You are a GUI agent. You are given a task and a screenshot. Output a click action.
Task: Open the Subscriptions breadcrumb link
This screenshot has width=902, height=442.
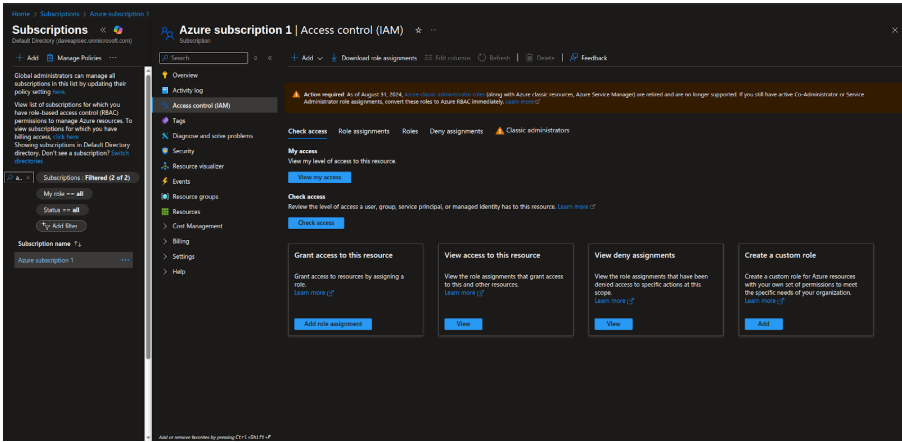(59, 13)
